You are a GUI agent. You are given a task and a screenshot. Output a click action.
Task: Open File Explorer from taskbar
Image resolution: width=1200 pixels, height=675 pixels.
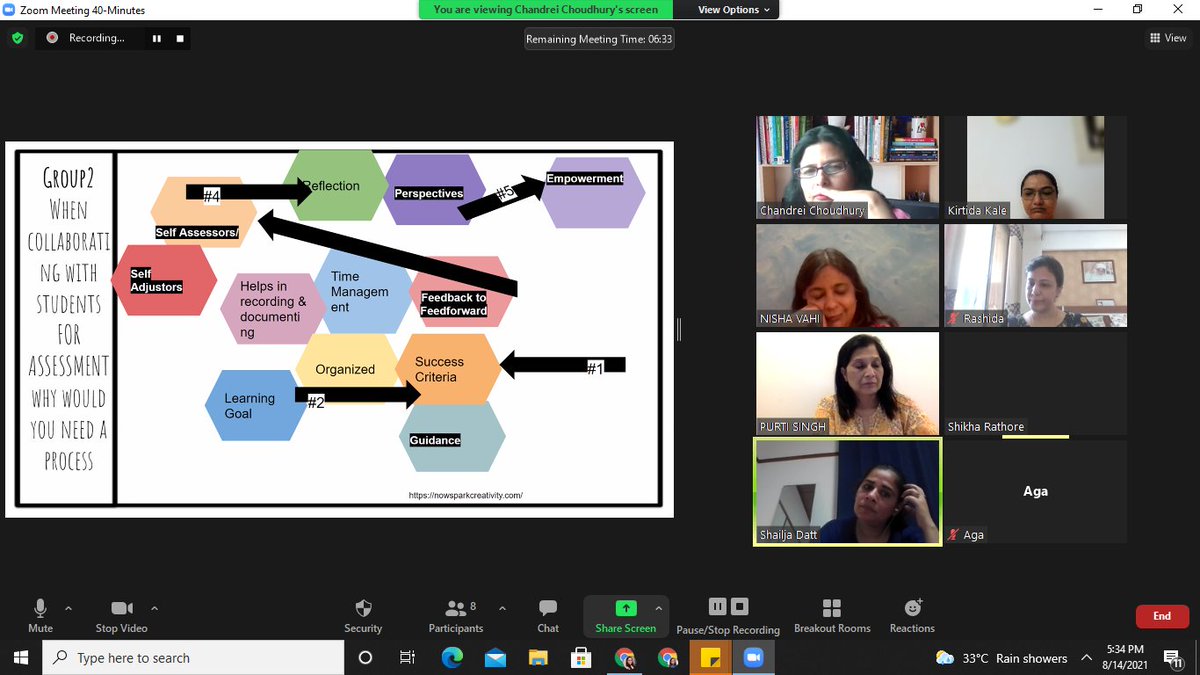click(538, 658)
